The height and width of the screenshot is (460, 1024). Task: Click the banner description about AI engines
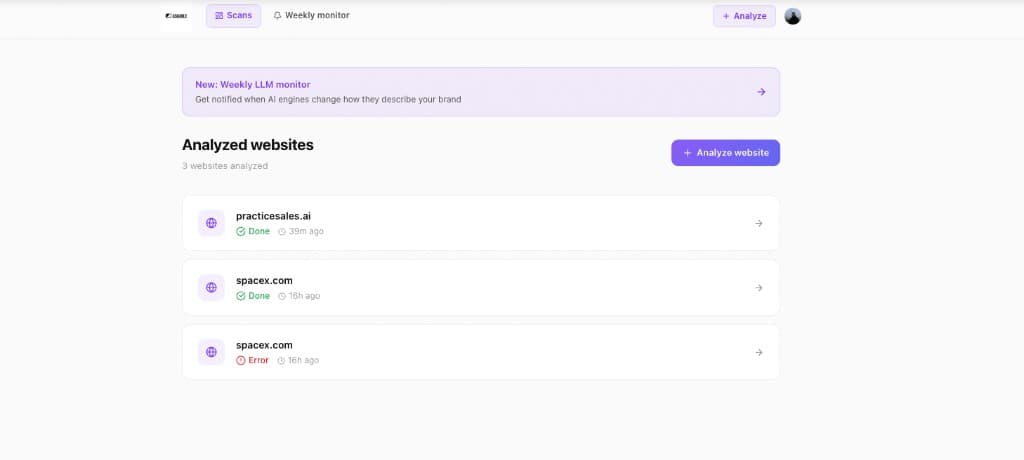click(328, 100)
